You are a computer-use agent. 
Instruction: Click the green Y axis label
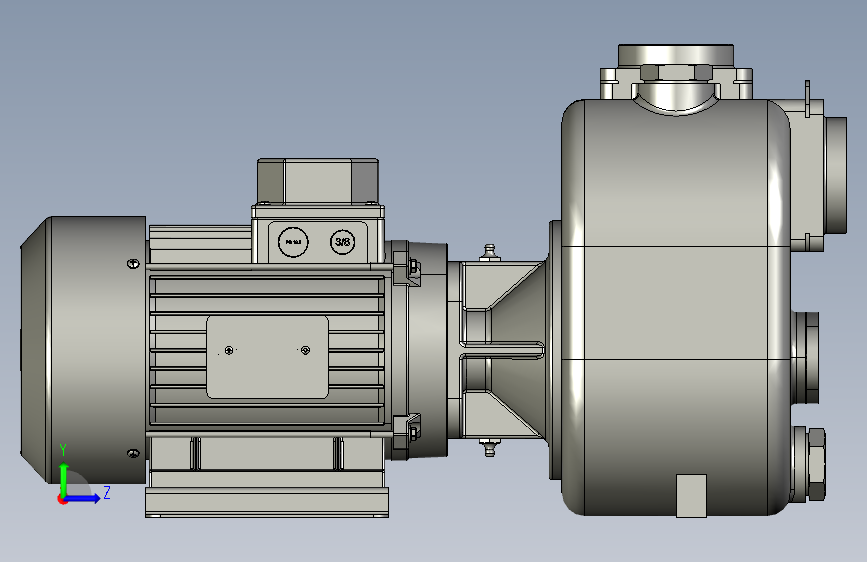coord(63,449)
